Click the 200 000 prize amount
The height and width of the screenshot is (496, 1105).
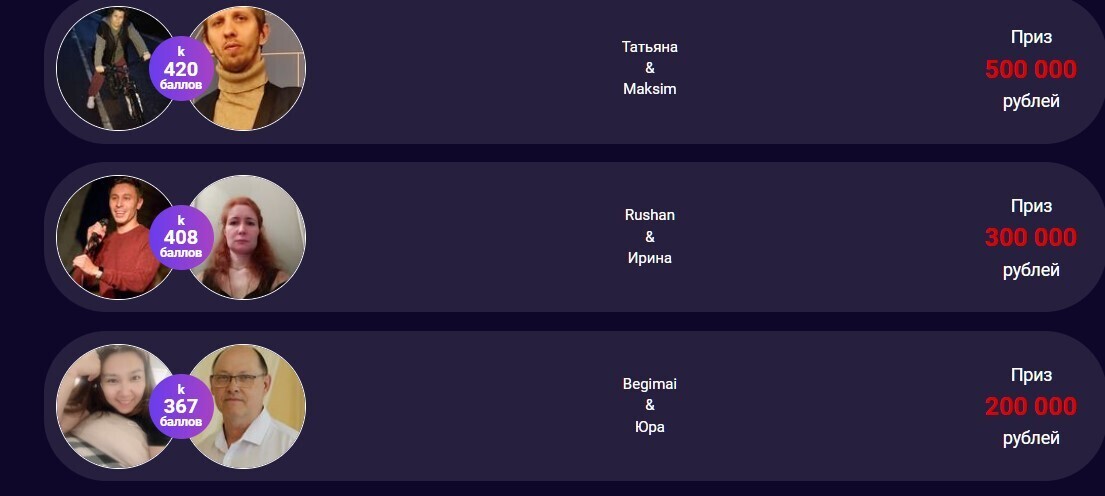[x=1031, y=406]
